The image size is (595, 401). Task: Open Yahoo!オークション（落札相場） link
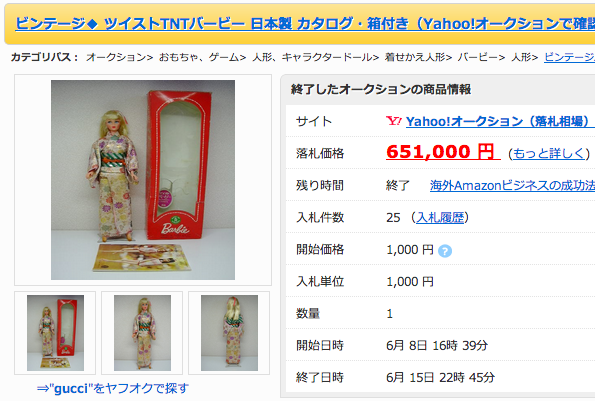click(500, 121)
